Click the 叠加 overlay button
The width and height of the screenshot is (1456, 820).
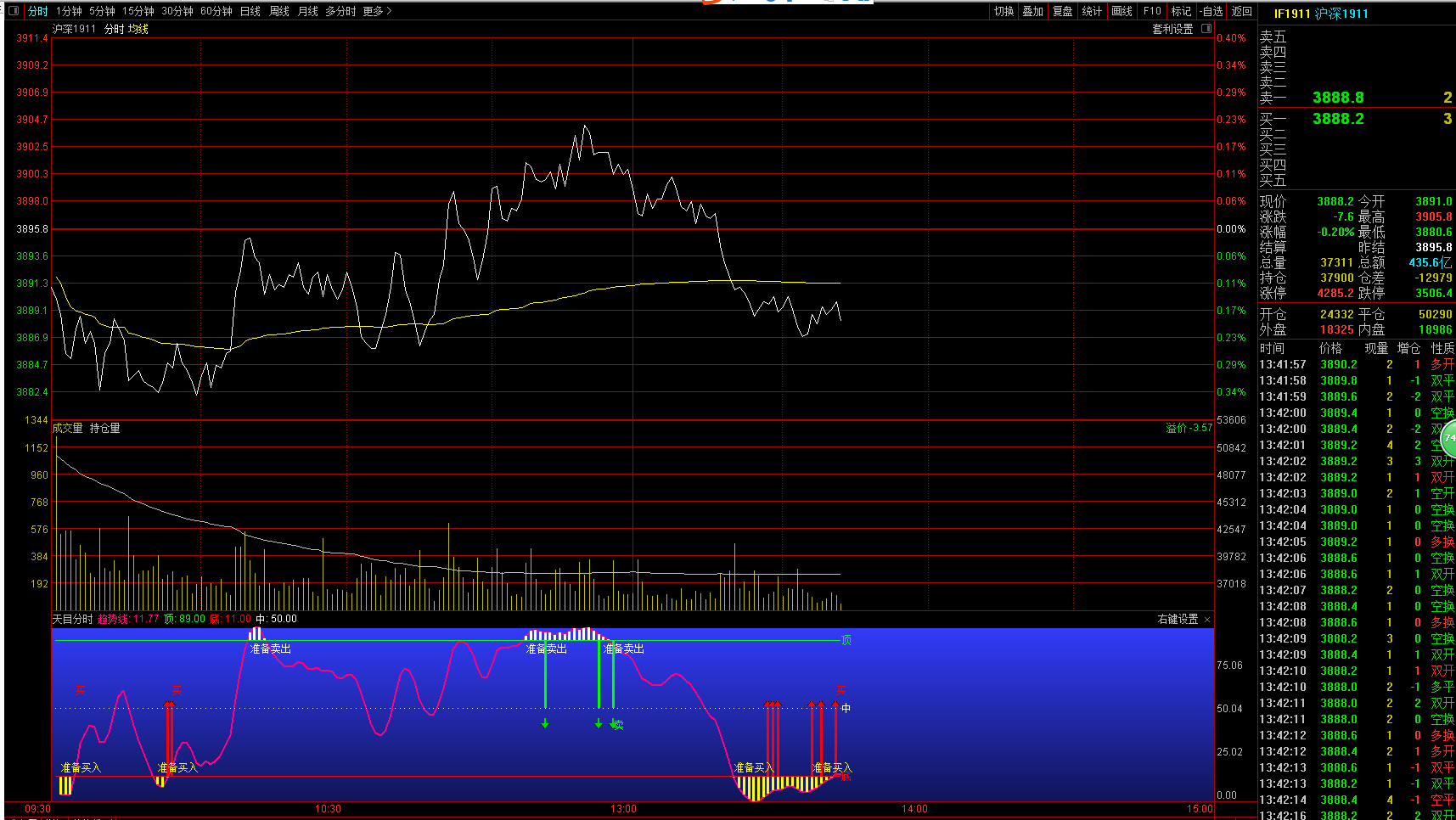pyautogui.click(x=1033, y=11)
